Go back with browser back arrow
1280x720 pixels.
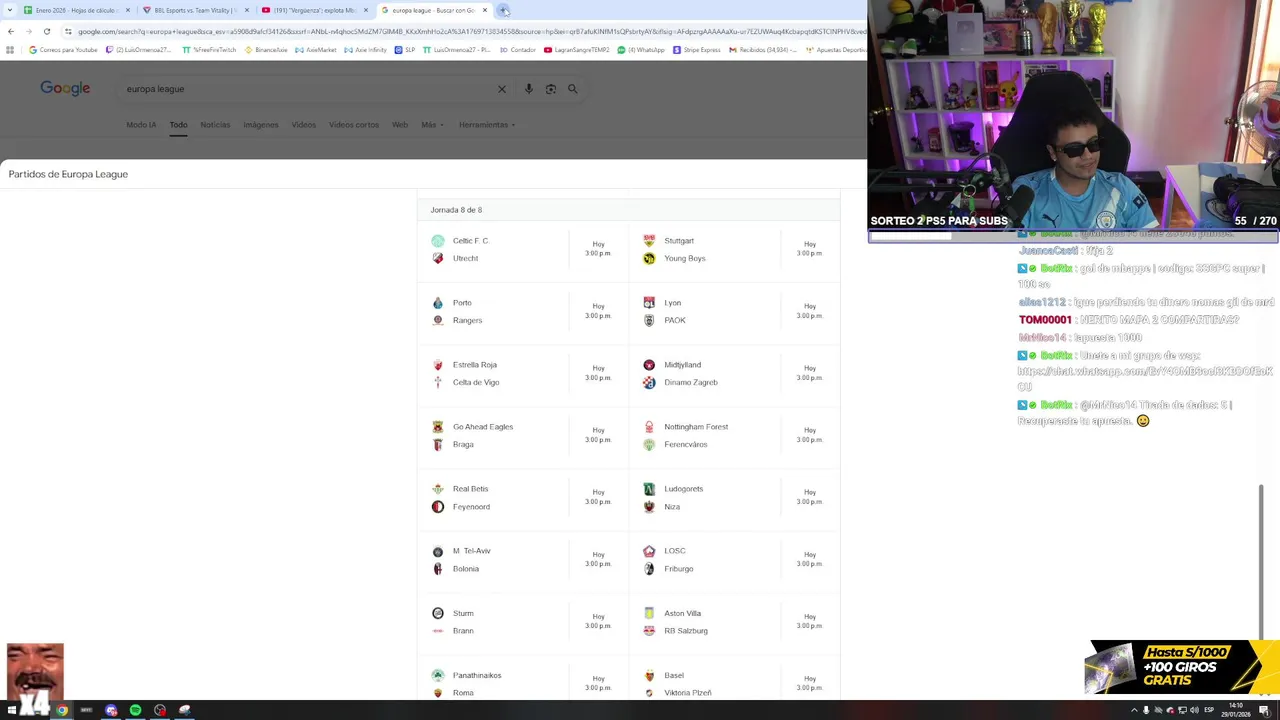point(11,31)
